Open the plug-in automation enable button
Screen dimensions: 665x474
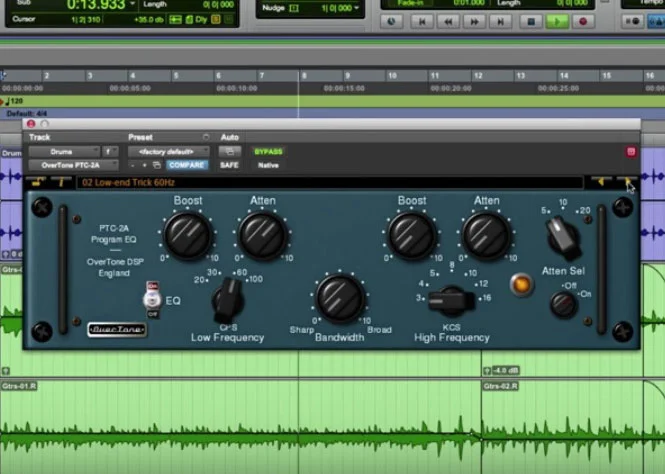click(230, 151)
